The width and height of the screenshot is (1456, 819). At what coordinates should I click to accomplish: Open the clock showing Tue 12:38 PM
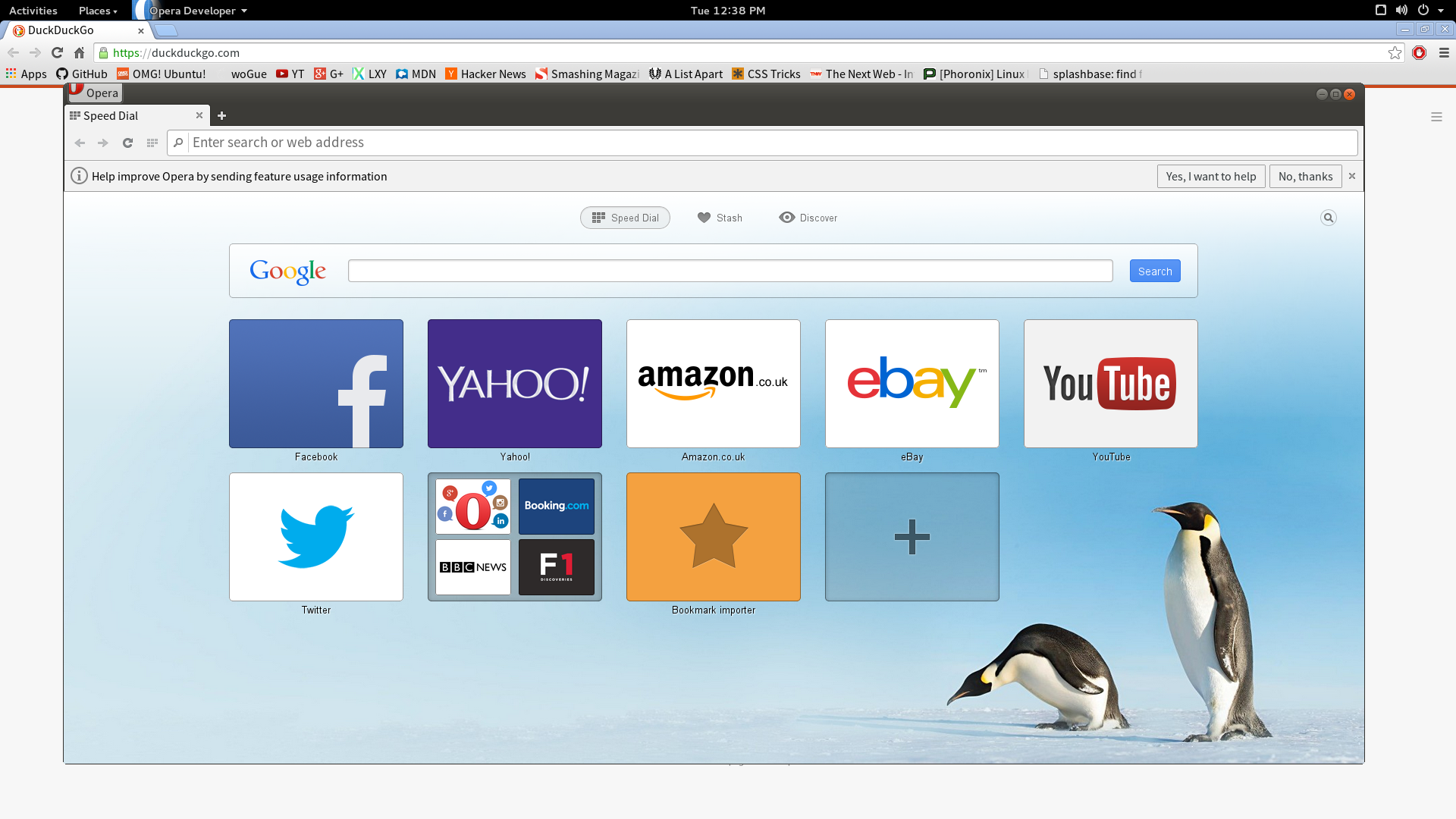pyautogui.click(x=728, y=11)
